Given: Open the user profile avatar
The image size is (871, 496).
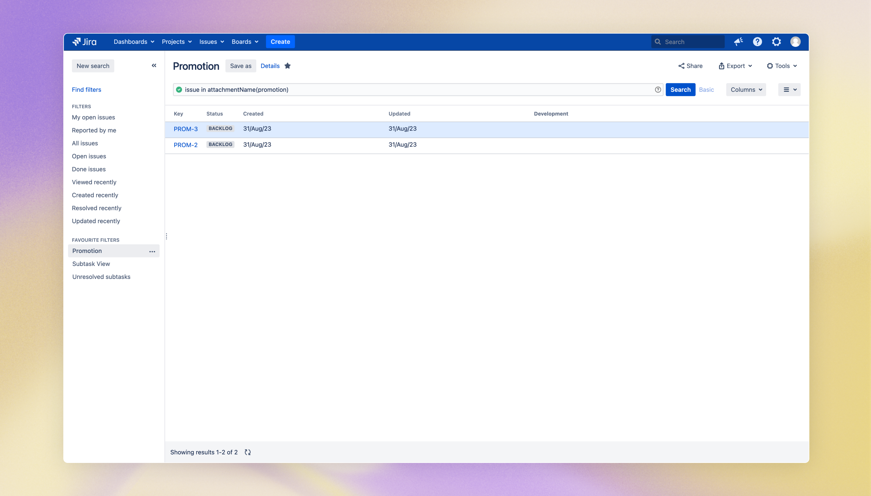Looking at the screenshot, I should (x=795, y=42).
